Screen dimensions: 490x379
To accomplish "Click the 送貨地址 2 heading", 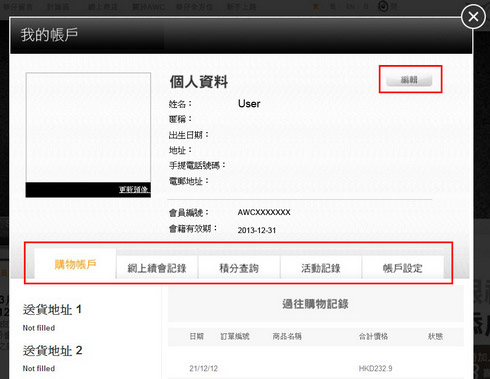I will click(x=52, y=350).
